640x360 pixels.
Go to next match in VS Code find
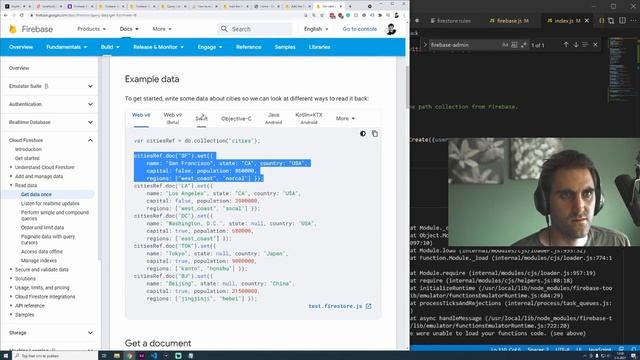pyautogui.click(x=576, y=45)
